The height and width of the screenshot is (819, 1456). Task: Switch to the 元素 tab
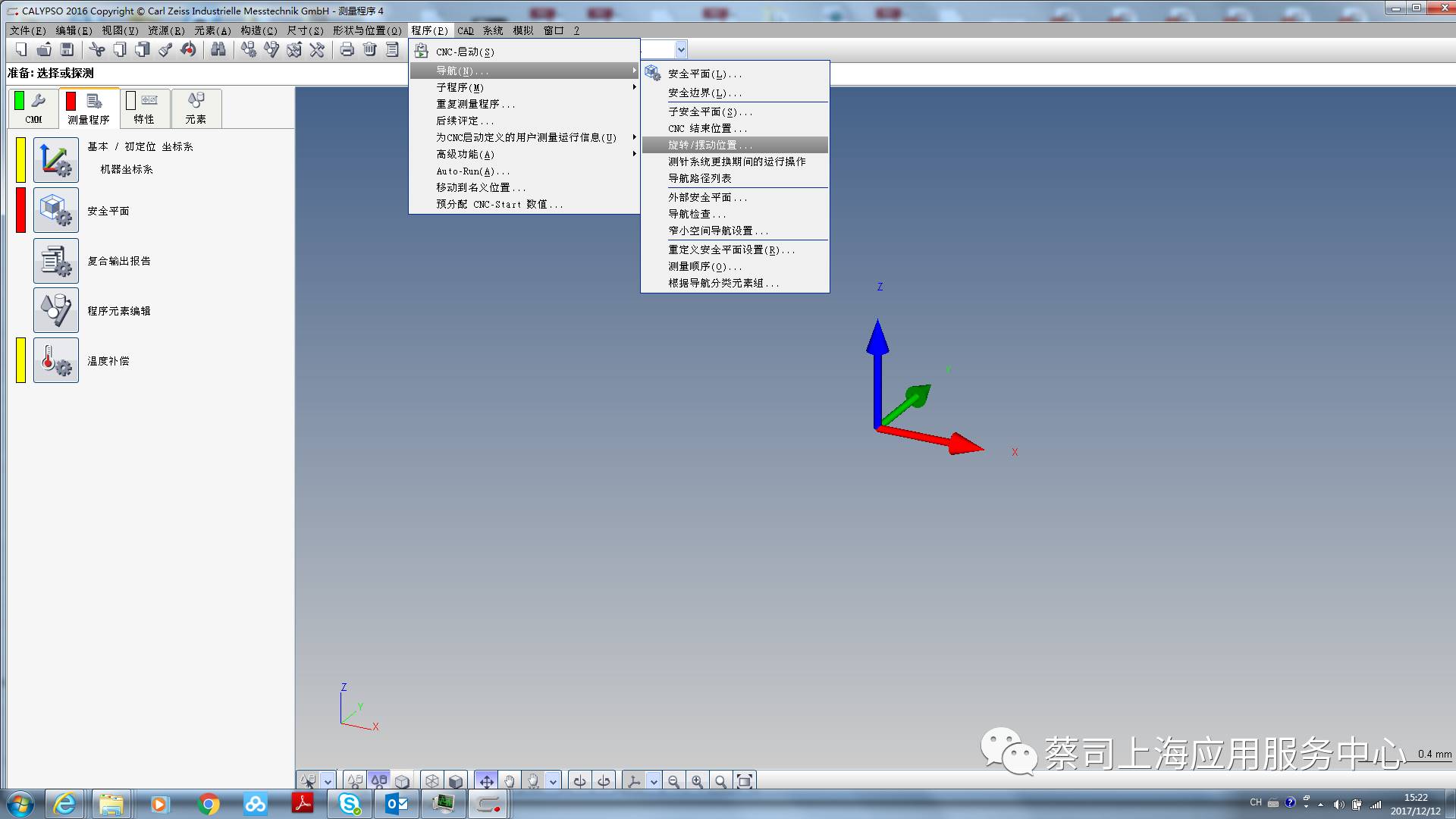196,108
